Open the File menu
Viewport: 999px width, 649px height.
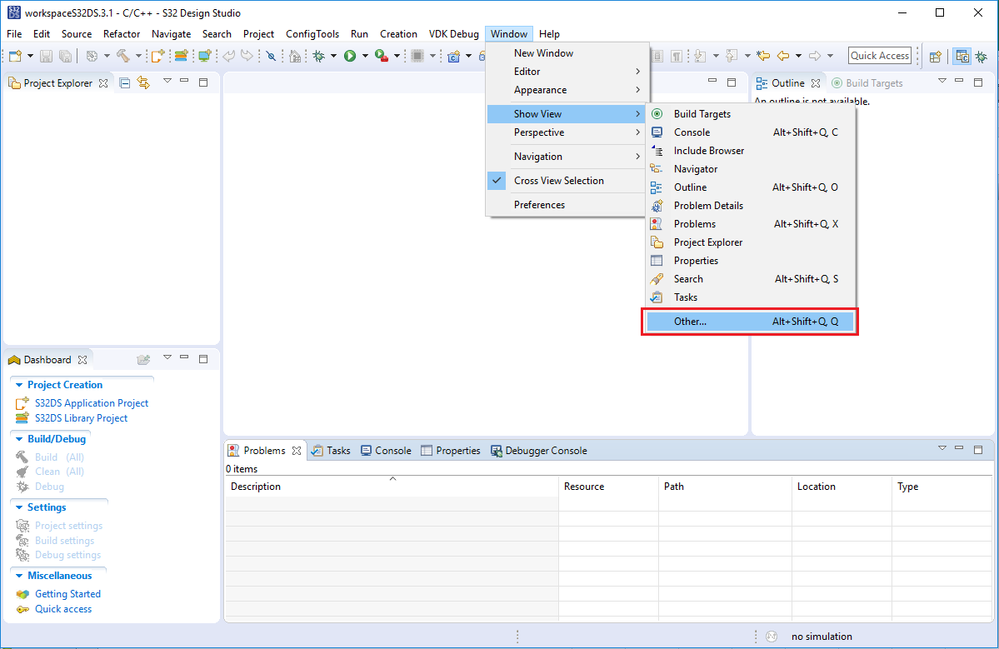pos(14,34)
